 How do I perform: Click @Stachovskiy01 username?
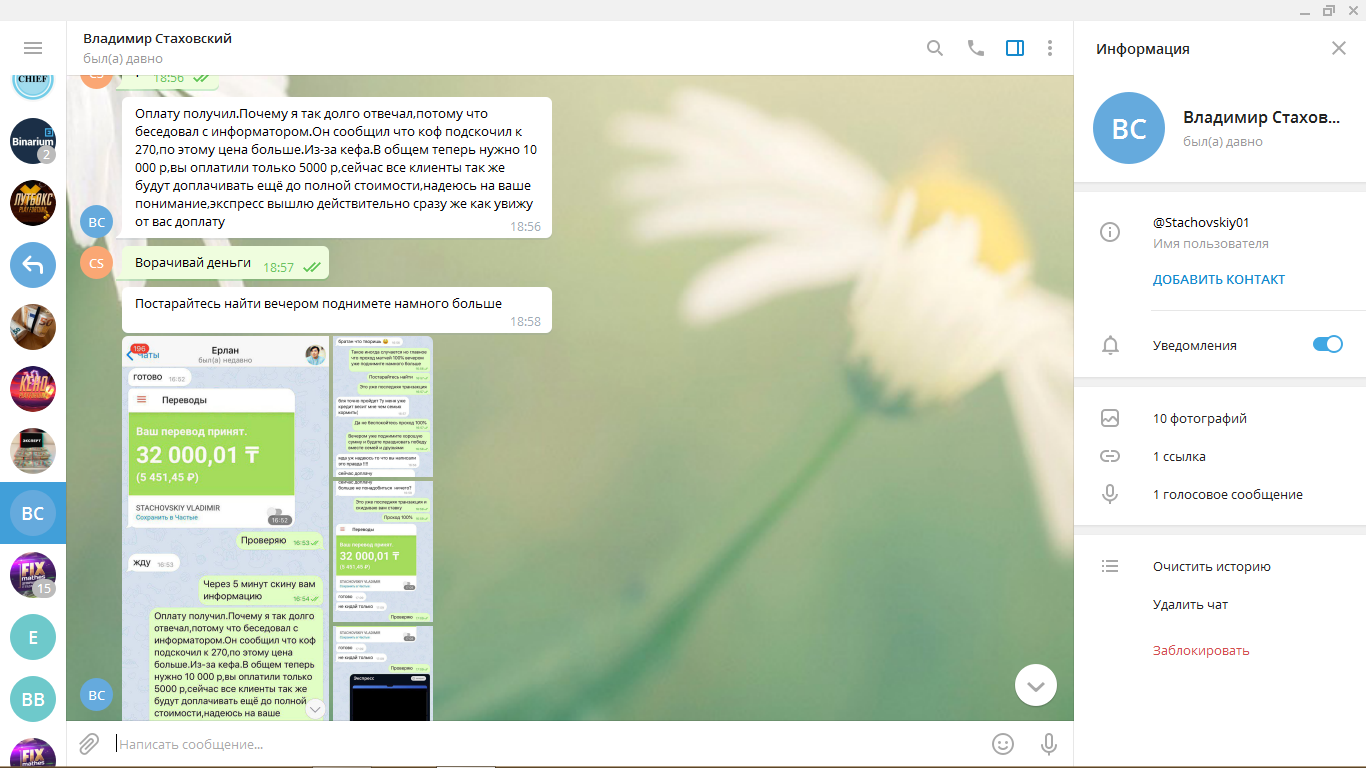pos(1201,223)
